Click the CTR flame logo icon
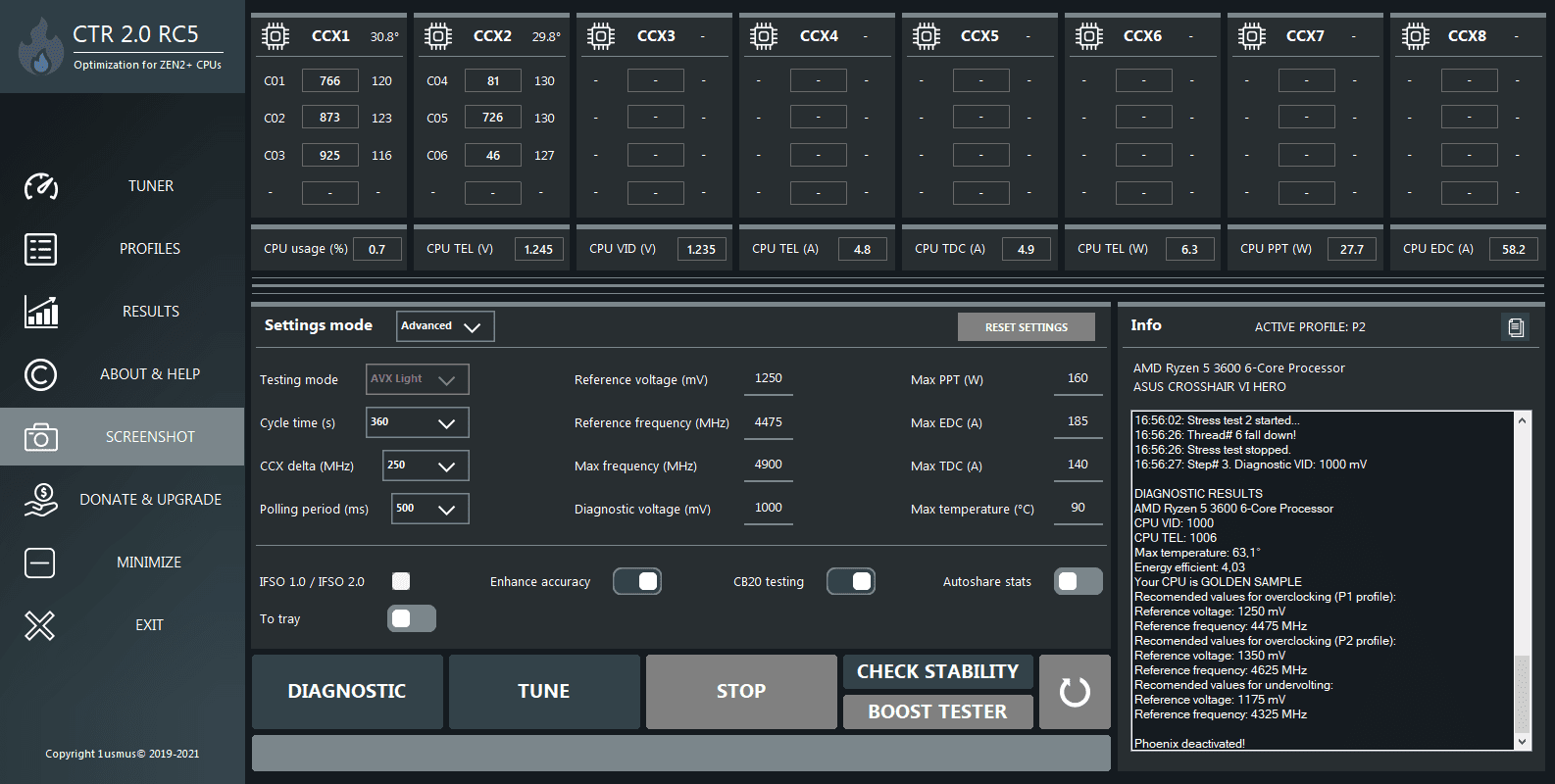 pyautogui.click(x=40, y=46)
